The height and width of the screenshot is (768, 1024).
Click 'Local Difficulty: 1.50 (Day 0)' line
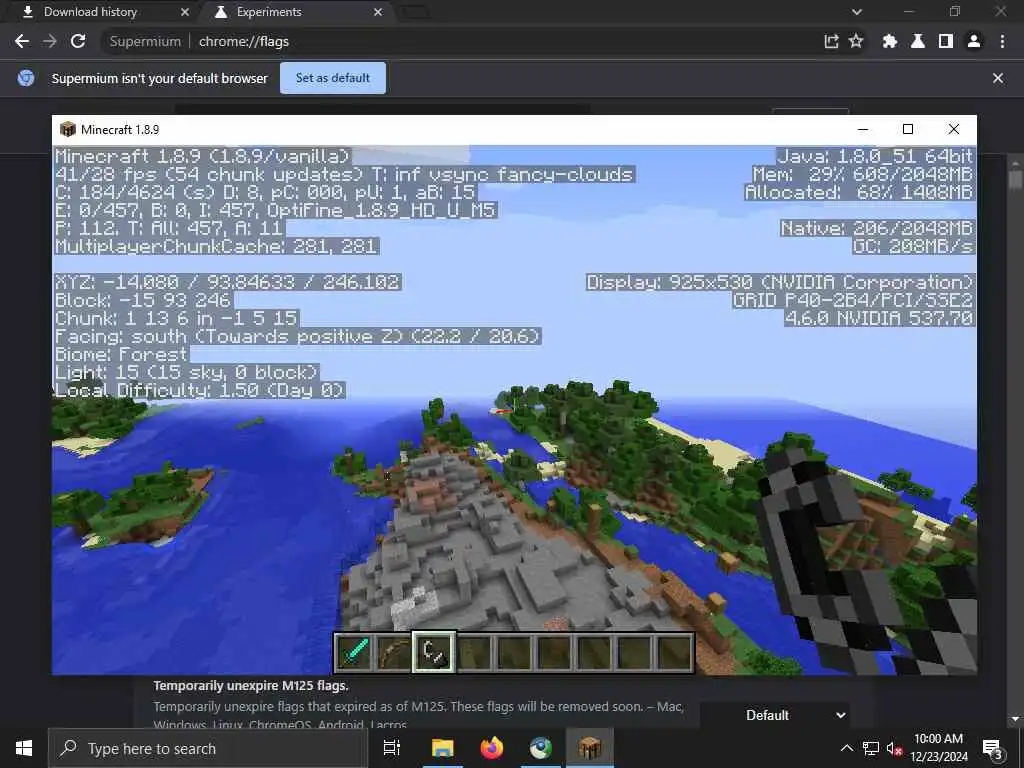200,391
